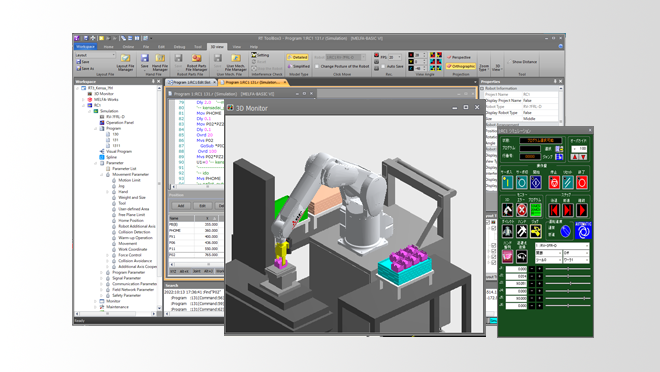Click the step Continue red arrow button

click(x=582, y=210)
